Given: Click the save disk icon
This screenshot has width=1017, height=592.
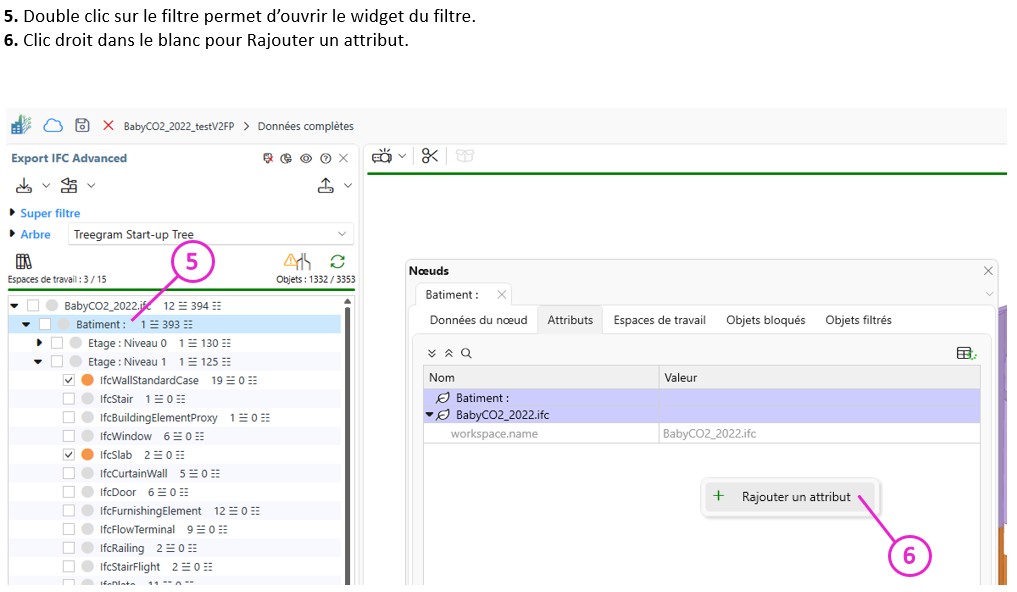Looking at the screenshot, I should pos(82,125).
